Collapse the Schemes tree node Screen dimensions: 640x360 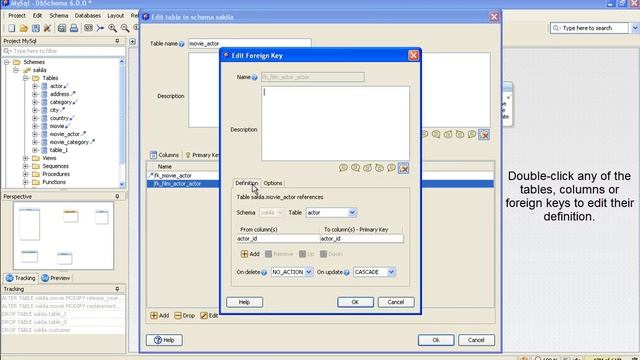[x=7, y=62]
